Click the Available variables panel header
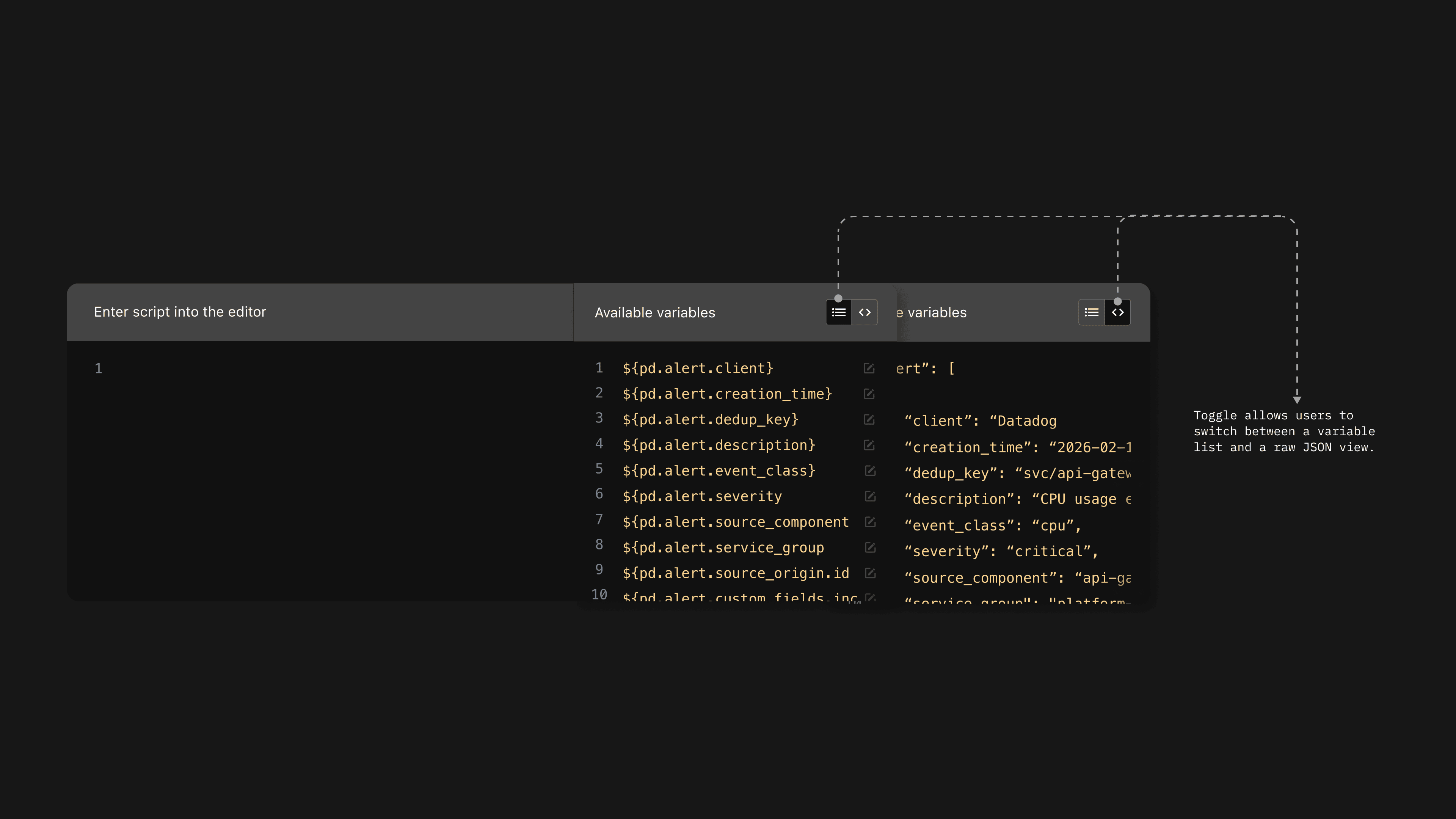This screenshot has width=1456, height=819. point(654,312)
